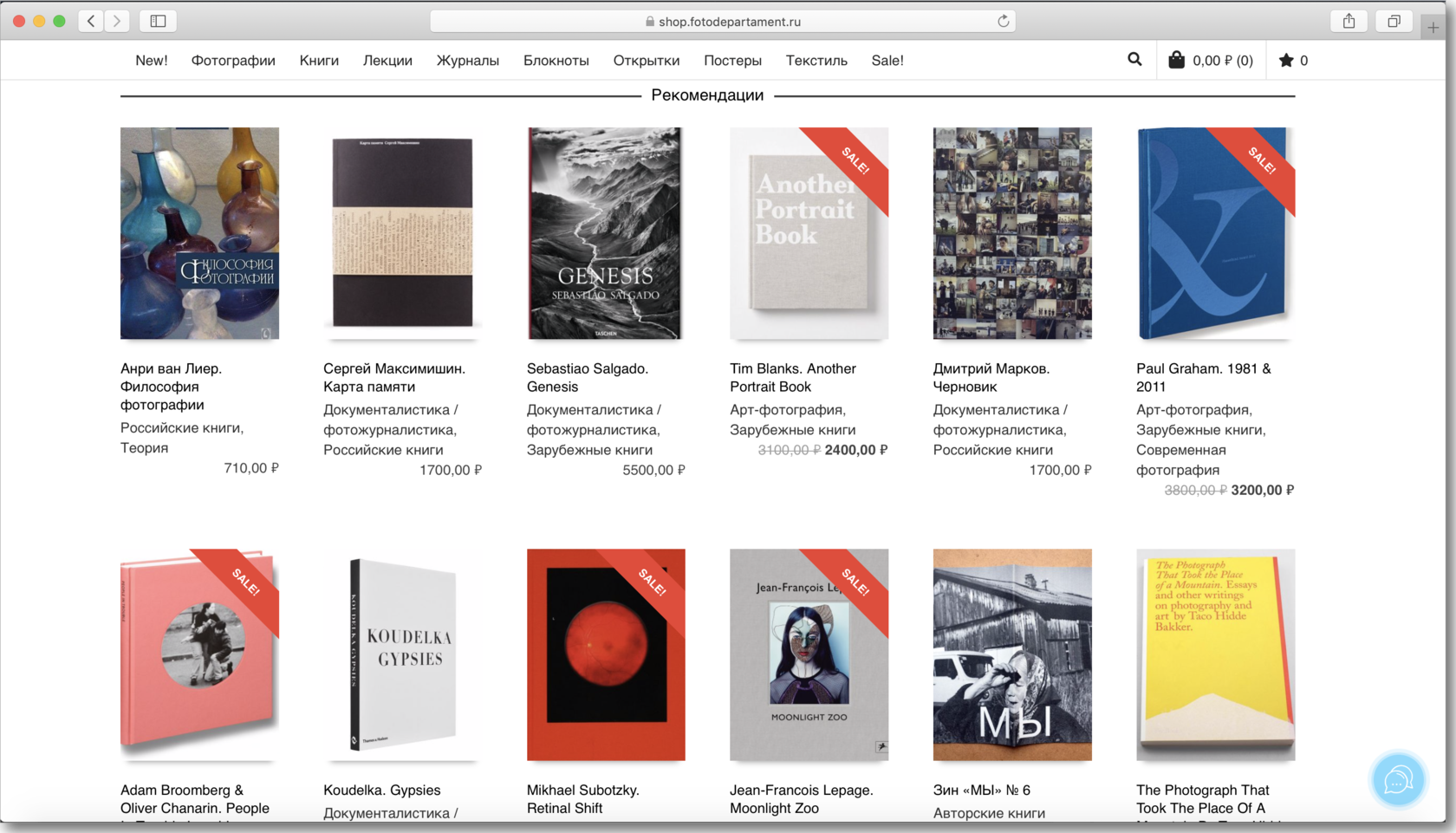Open the Блокноты category
Viewport: 1456px width, 833px height.
(x=556, y=61)
